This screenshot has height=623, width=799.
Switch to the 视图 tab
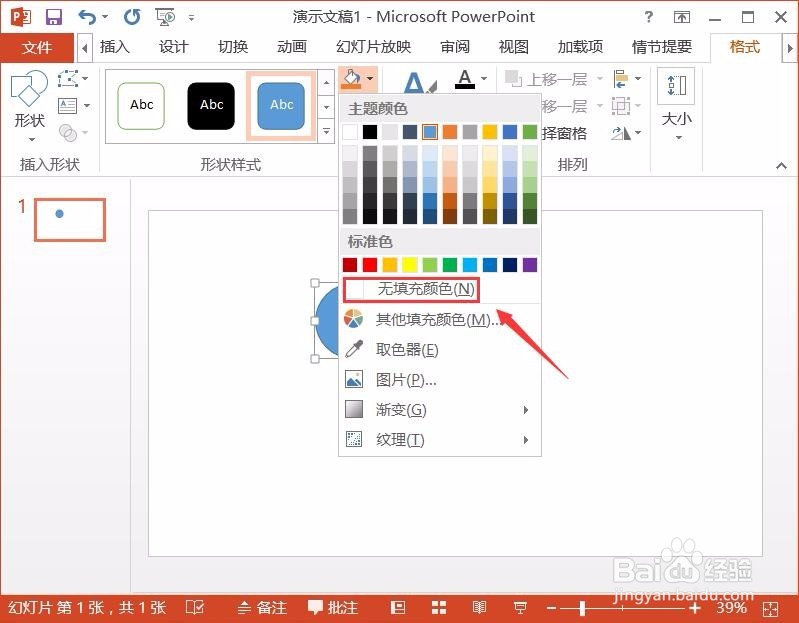(514, 47)
